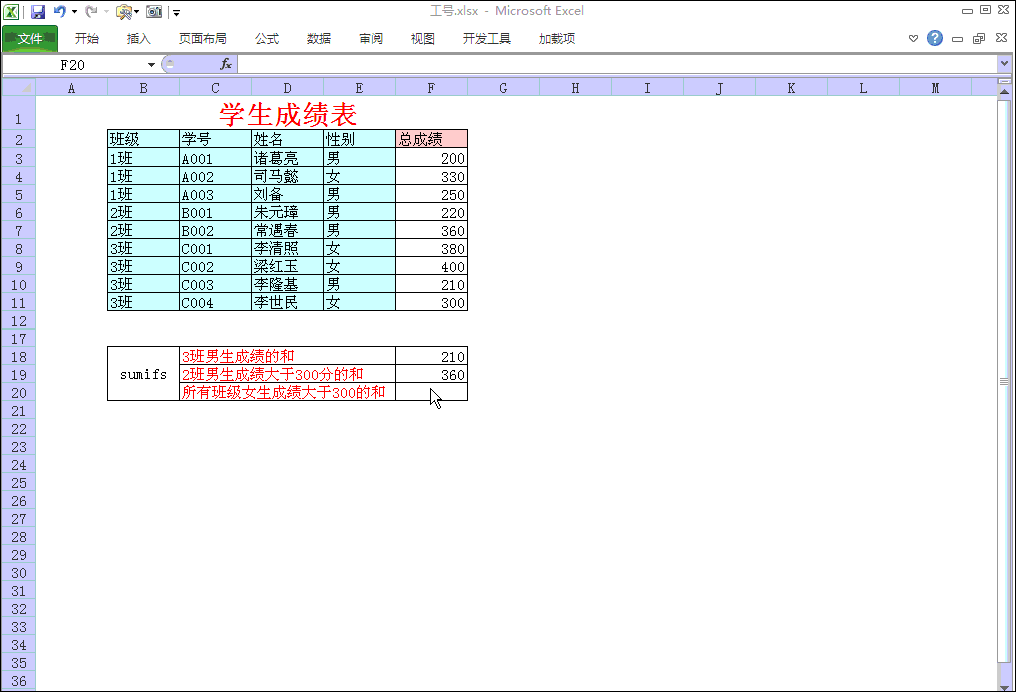The image size is (1016, 692).
Task: Select the 姓名 header cell
Action: [x=287, y=139]
